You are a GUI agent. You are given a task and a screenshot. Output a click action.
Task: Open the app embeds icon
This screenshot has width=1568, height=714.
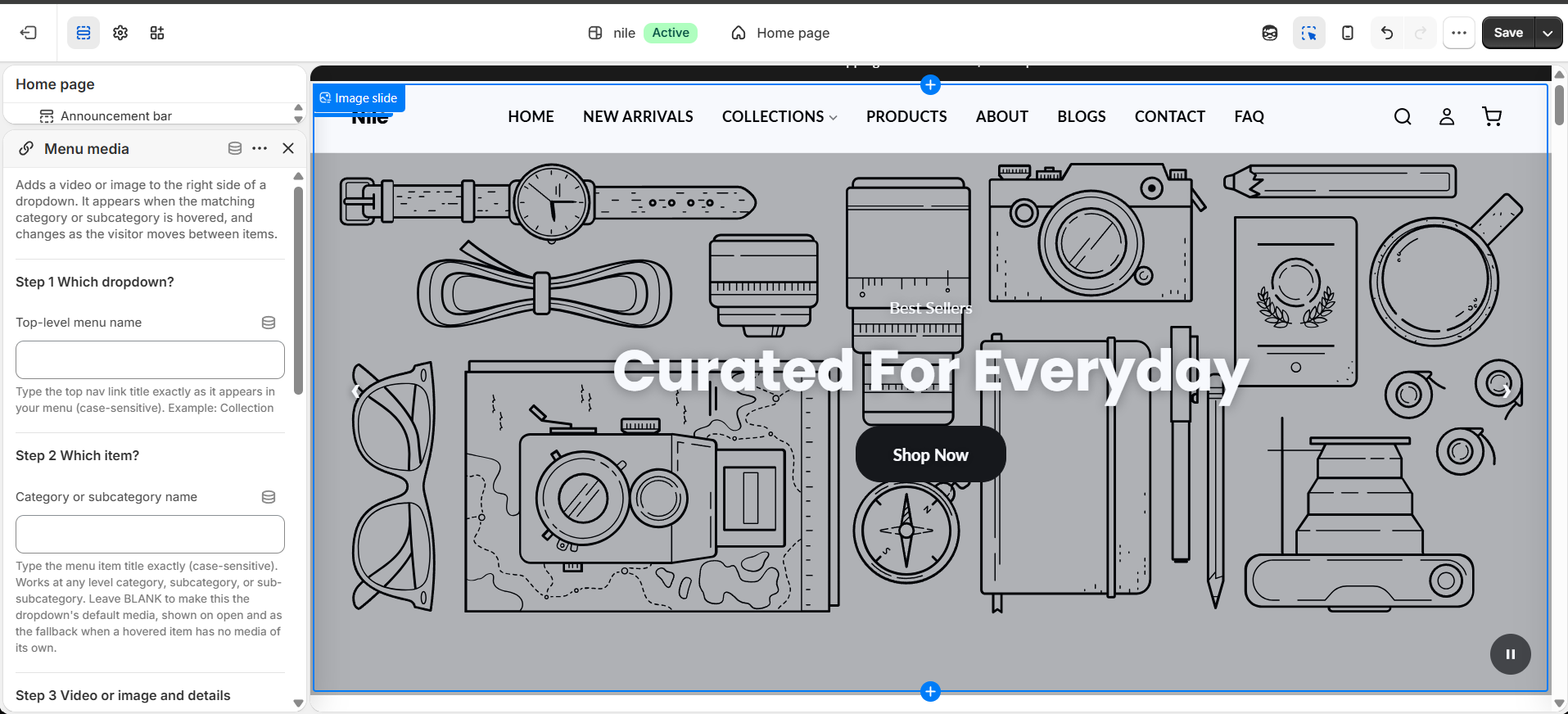point(157,33)
